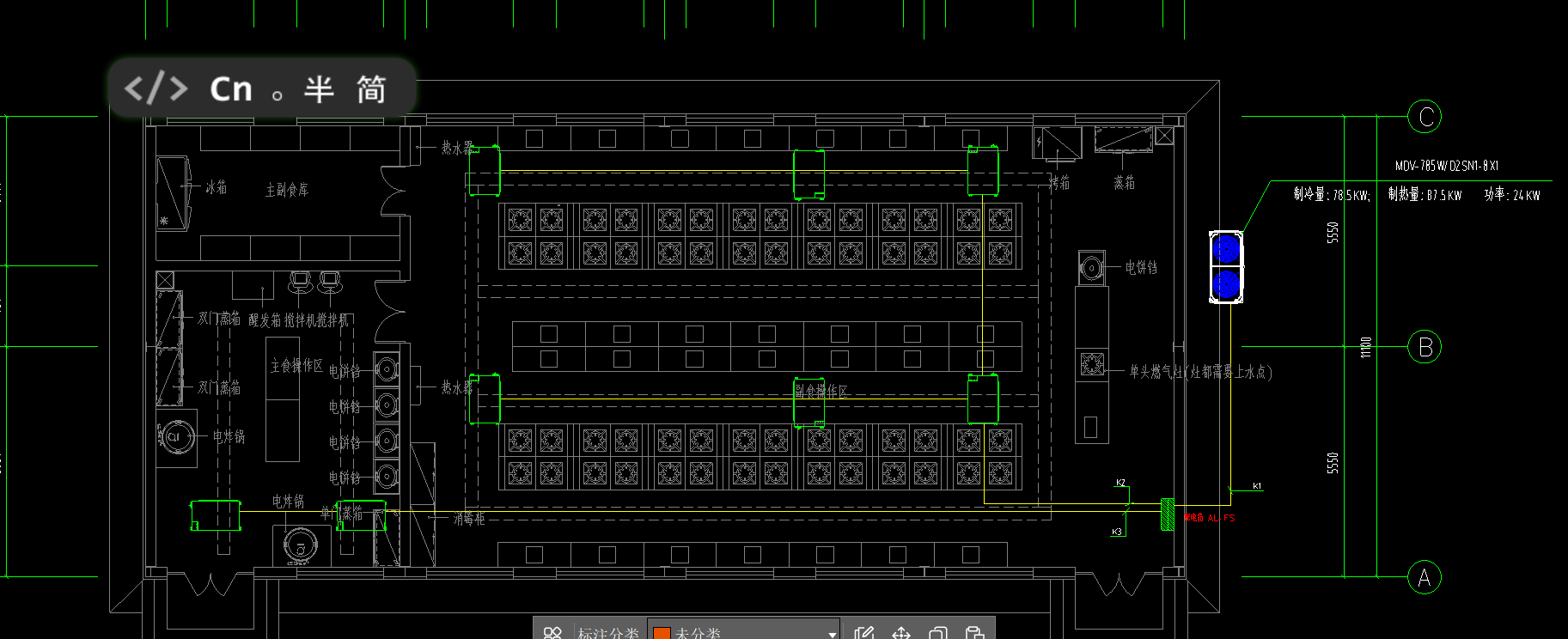Click the copy annotation icon

(938, 633)
